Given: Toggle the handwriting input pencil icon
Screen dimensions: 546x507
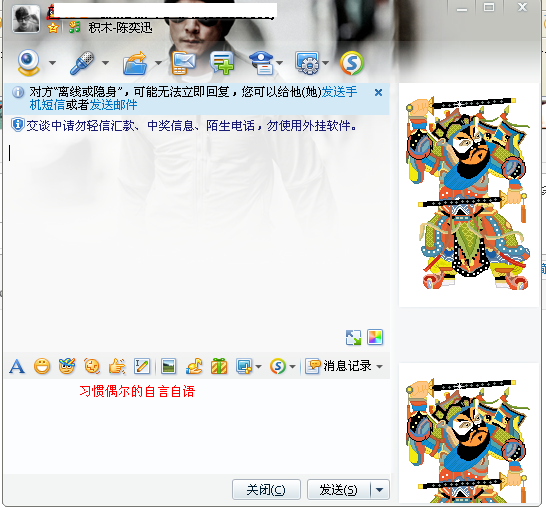Looking at the screenshot, I should click(142, 366).
